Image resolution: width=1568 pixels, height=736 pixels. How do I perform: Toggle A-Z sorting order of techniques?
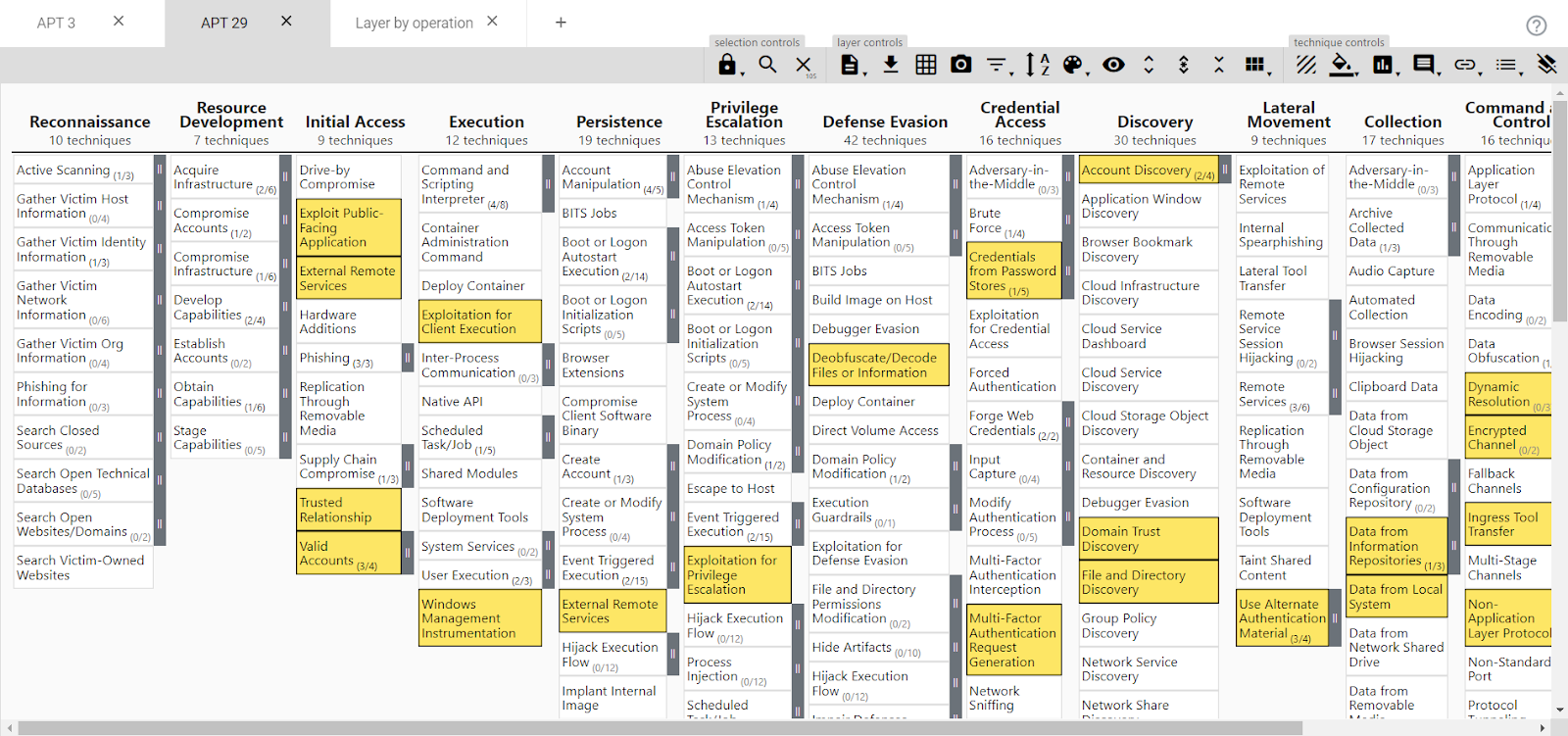[x=1037, y=65]
